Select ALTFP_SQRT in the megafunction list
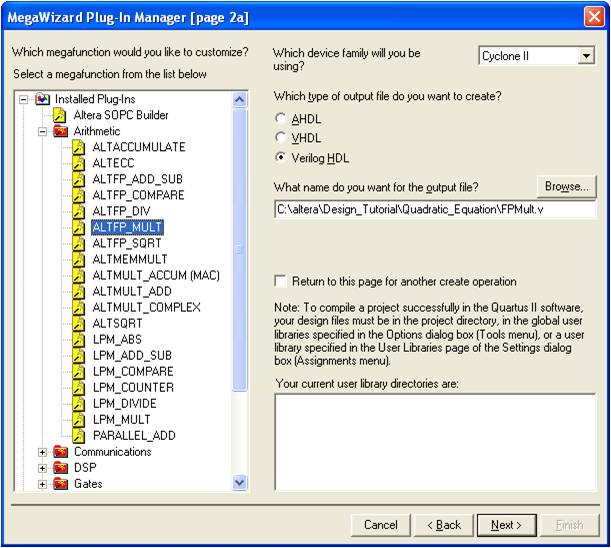This screenshot has height=548, width=611. (127, 244)
